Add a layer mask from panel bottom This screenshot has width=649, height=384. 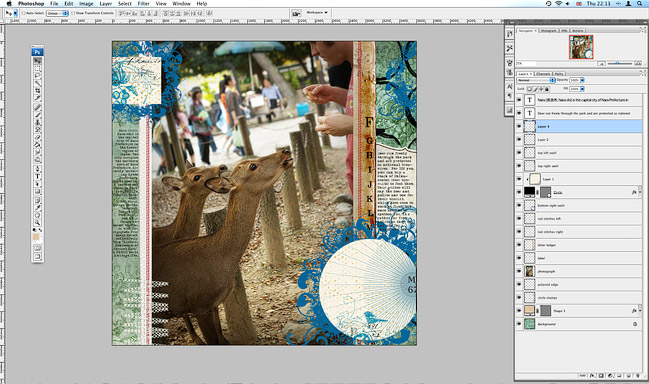pyautogui.click(x=601, y=376)
